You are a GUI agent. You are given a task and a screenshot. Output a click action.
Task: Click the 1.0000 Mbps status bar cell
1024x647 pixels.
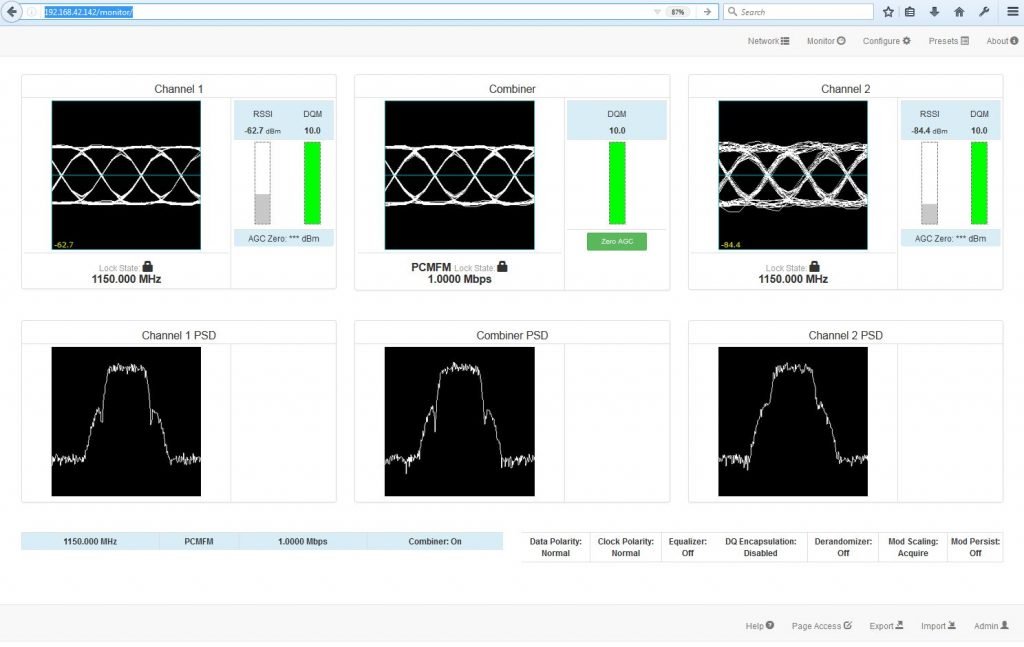point(302,541)
